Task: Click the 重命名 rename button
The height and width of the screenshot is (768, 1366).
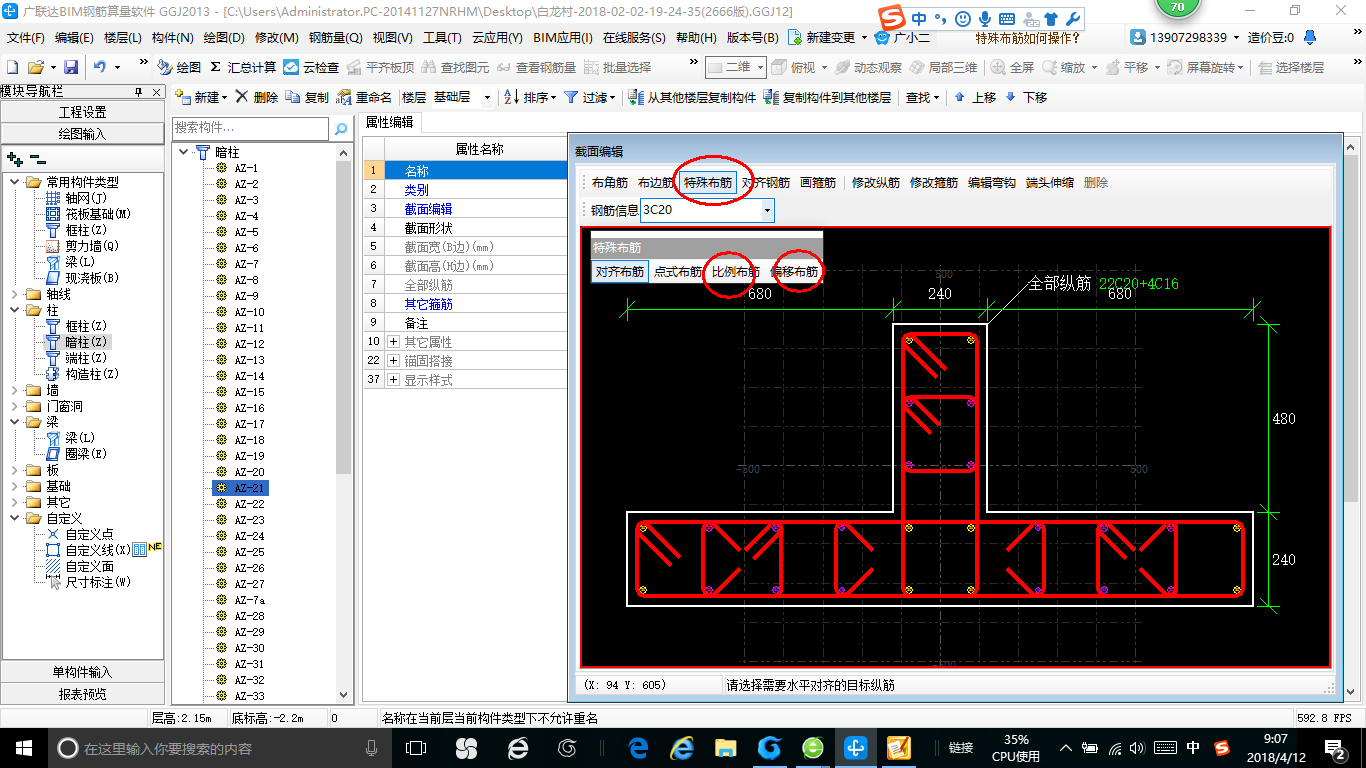Action: click(364, 97)
